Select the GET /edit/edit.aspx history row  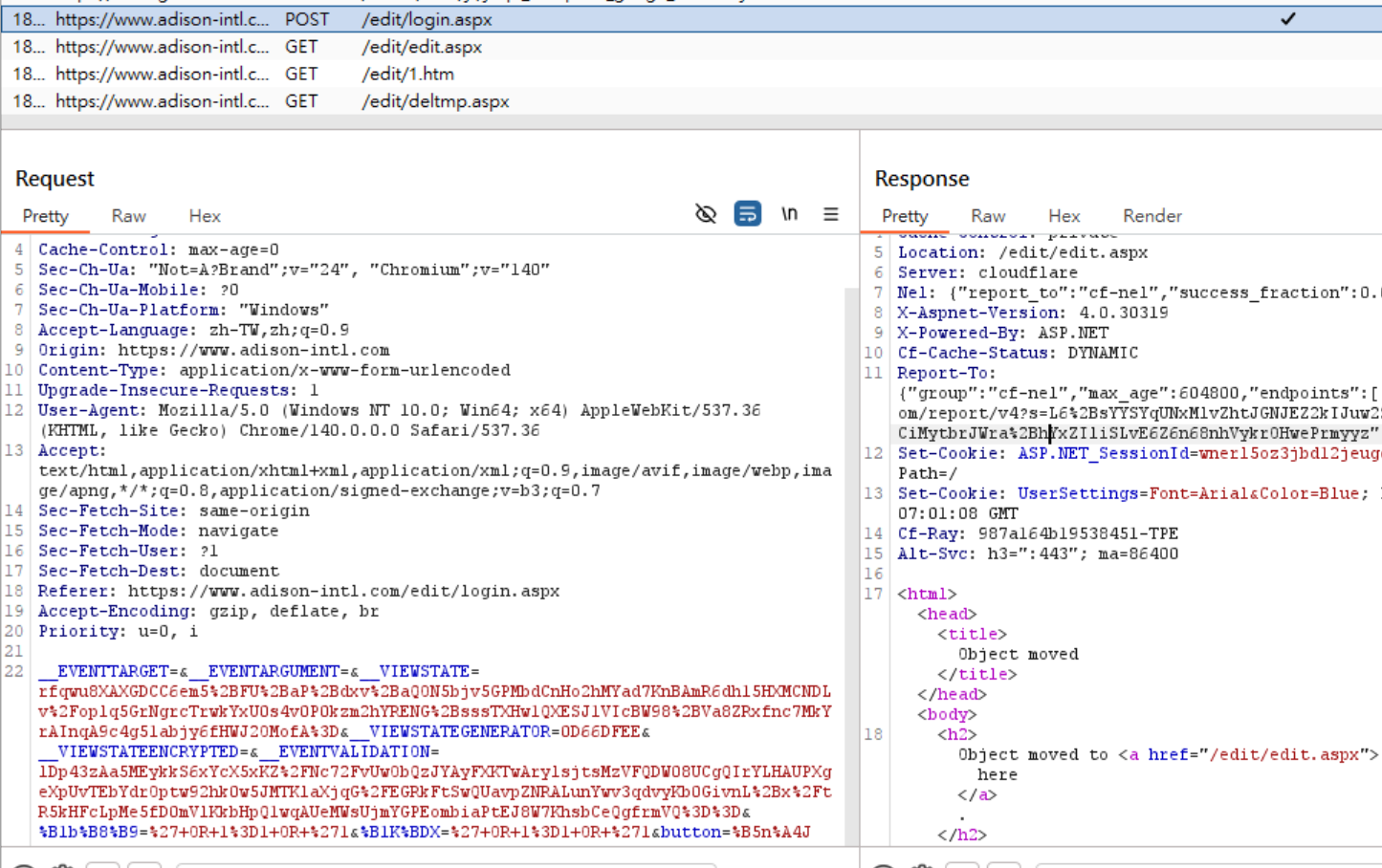691,47
